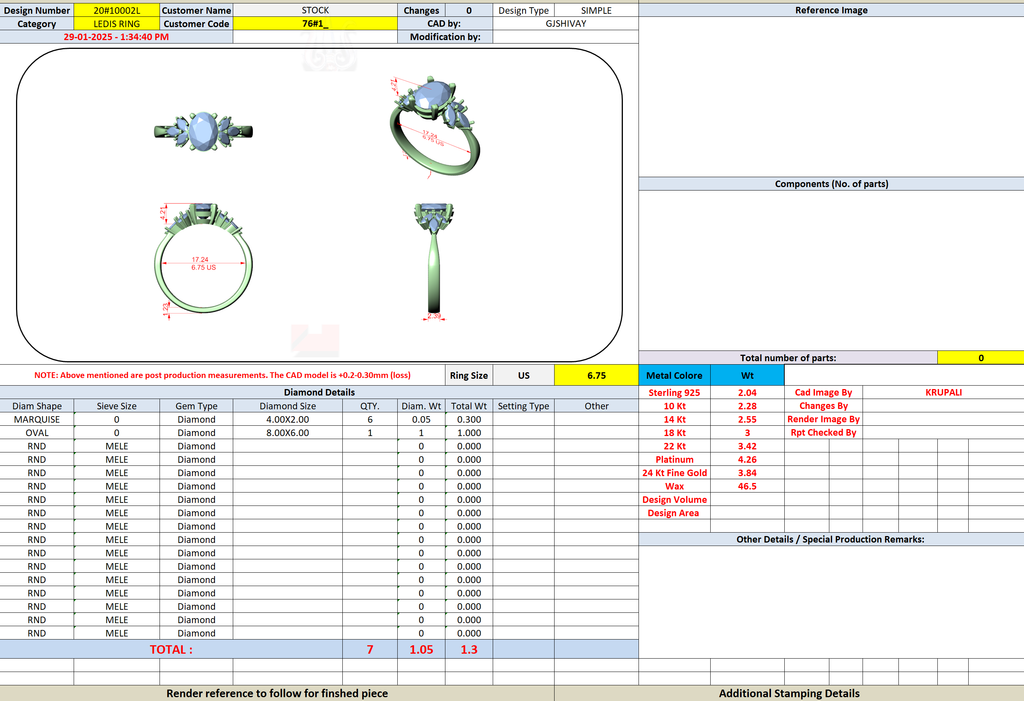1024x701 pixels.
Task: Select the Diam Shape column header
Action: click(x=37, y=406)
